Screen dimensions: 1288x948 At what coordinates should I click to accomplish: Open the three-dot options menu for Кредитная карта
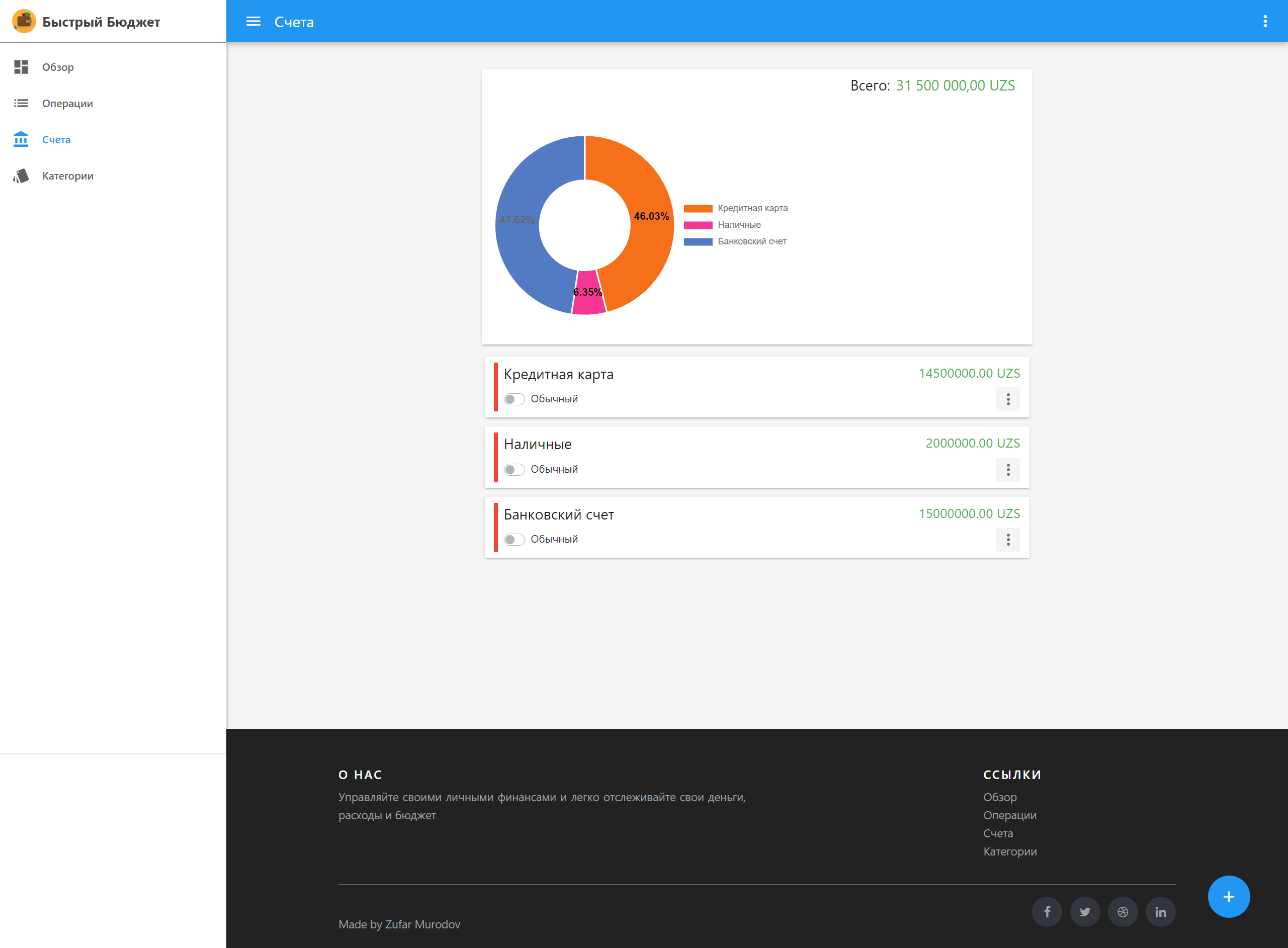click(1007, 399)
